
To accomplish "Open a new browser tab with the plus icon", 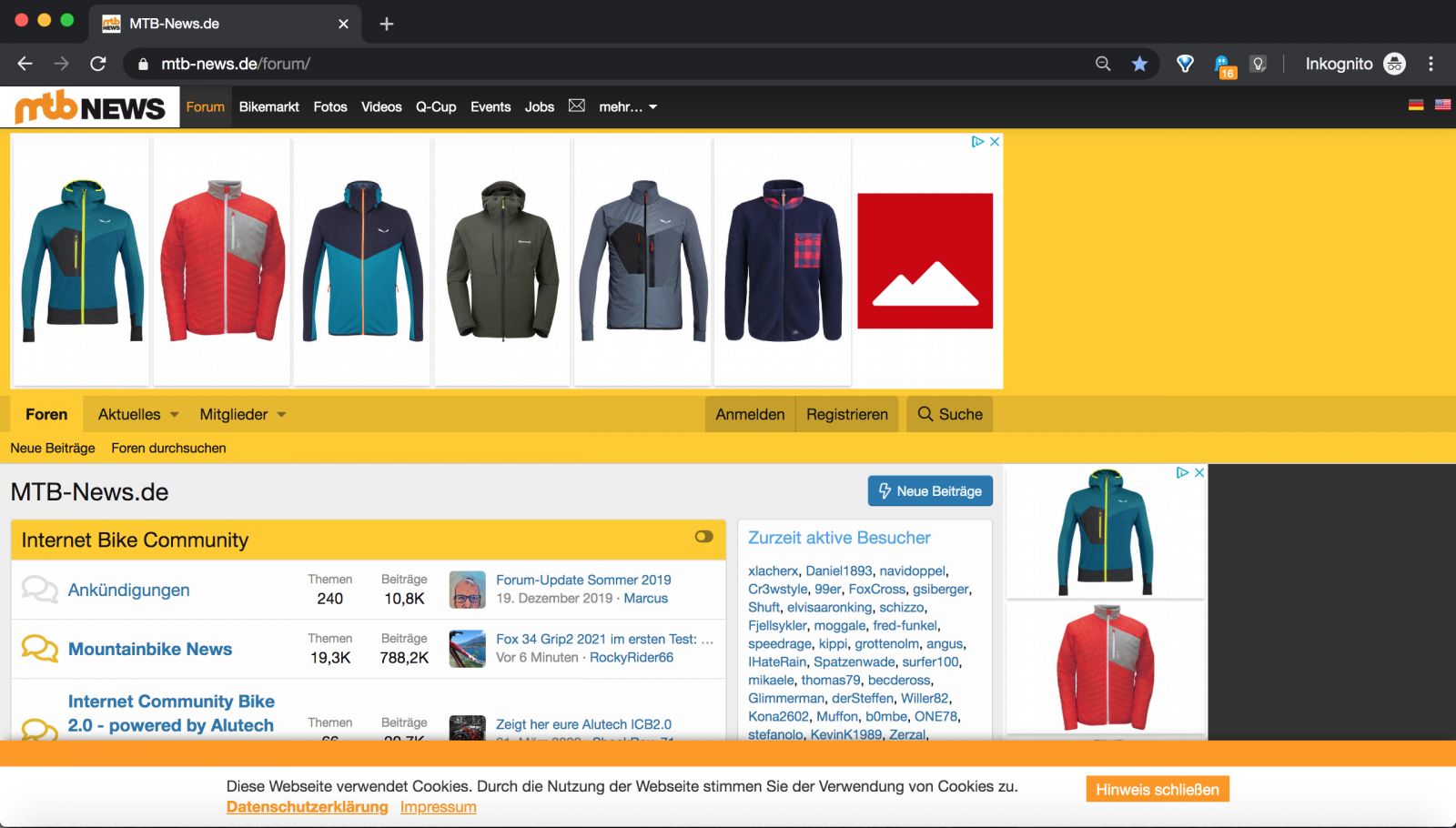I will tap(387, 24).
